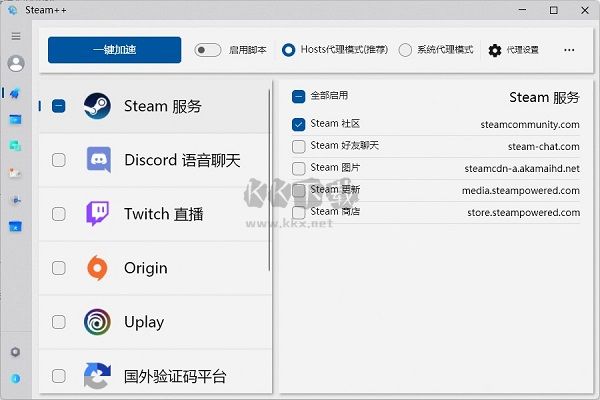Open the blue info icon at sidebar bottom
The width and height of the screenshot is (600, 400).
[x=16, y=379]
